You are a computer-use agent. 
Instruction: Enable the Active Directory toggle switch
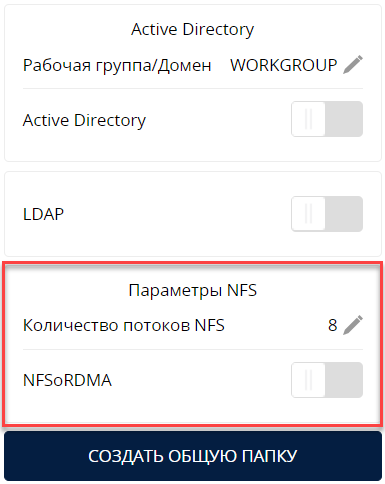pos(327,119)
